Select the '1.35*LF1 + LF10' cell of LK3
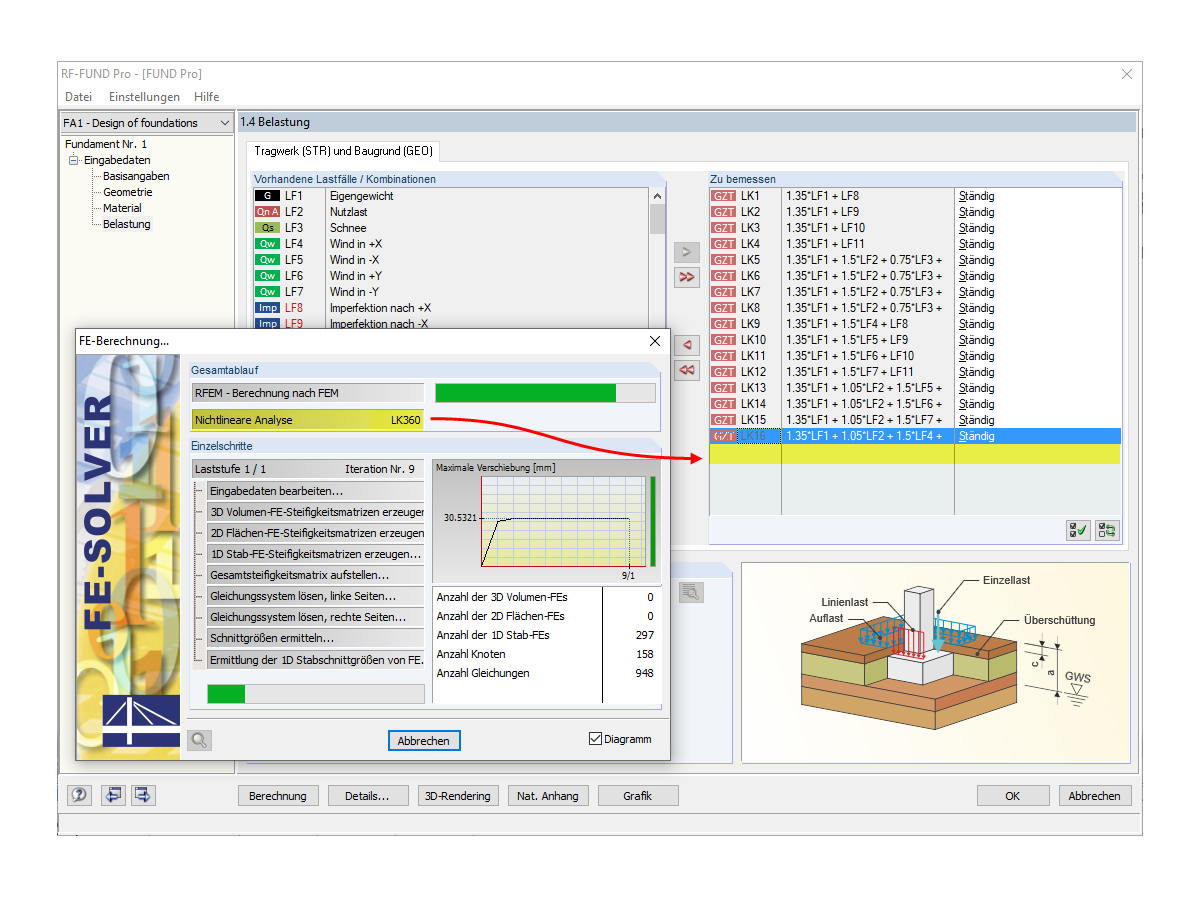Viewport: 1200px width, 900px height. click(867, 228)
